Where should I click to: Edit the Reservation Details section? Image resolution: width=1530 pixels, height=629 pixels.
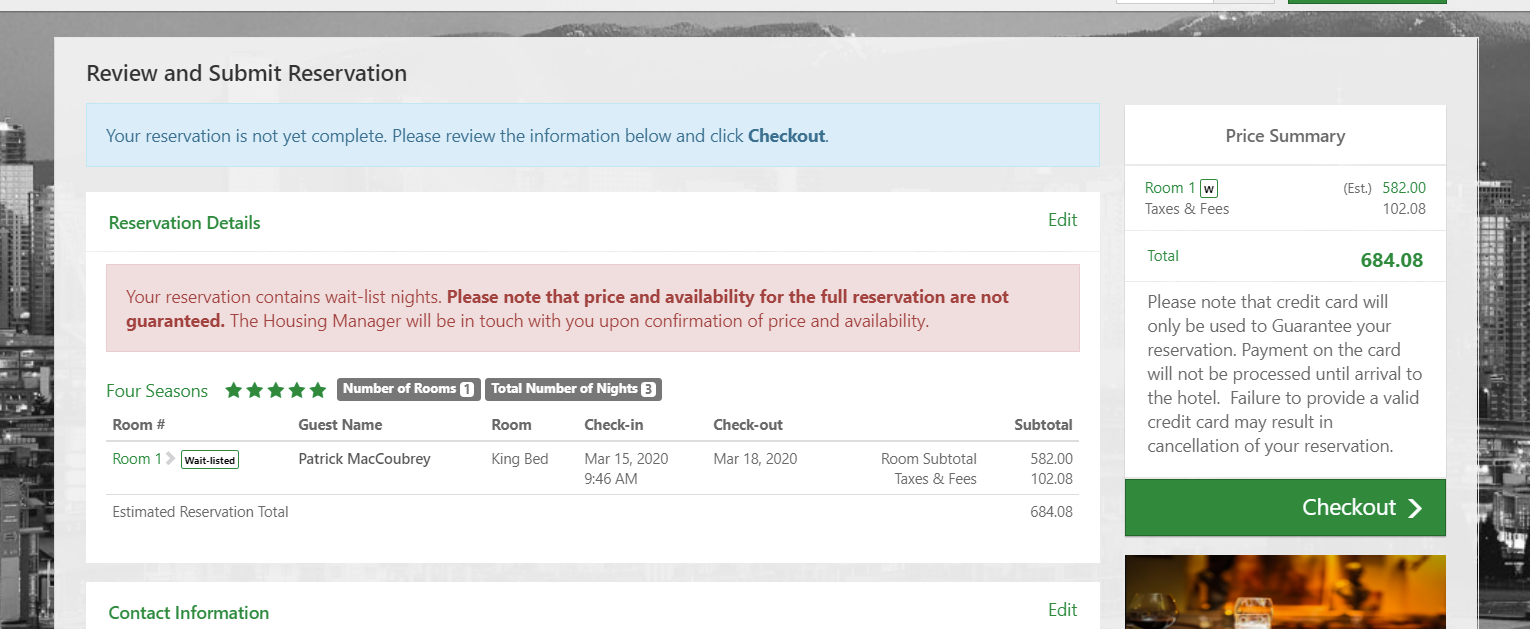1062,220
